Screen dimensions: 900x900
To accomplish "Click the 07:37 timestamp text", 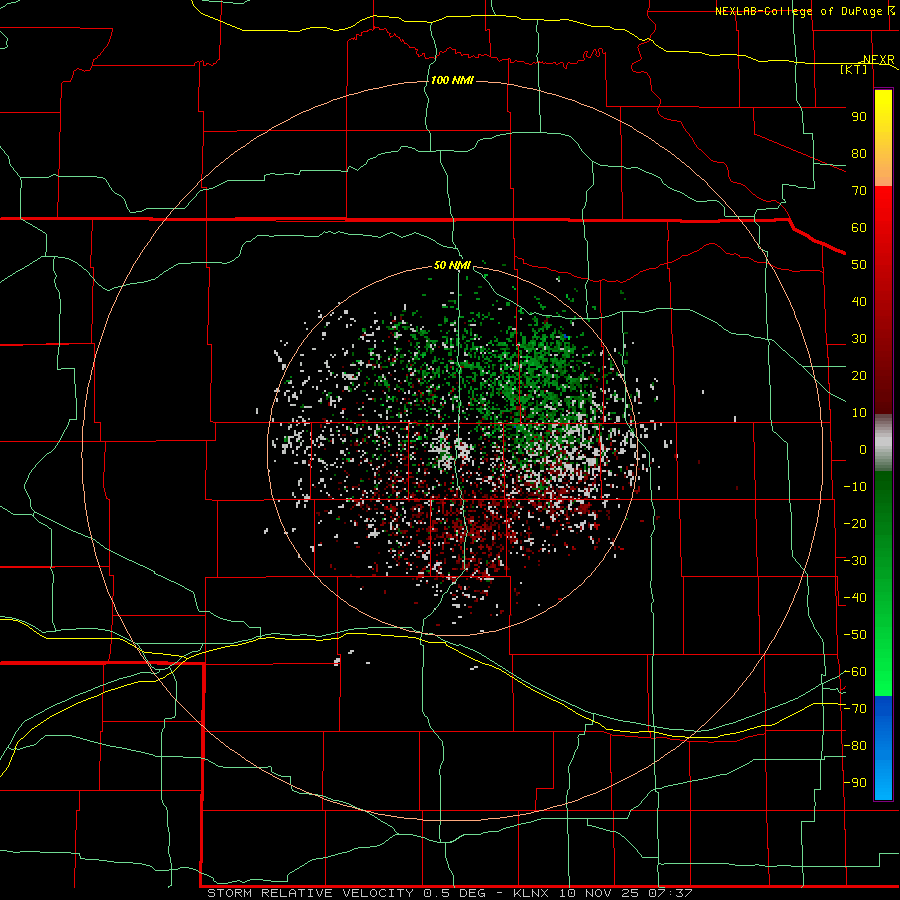I will coord(669,893).
